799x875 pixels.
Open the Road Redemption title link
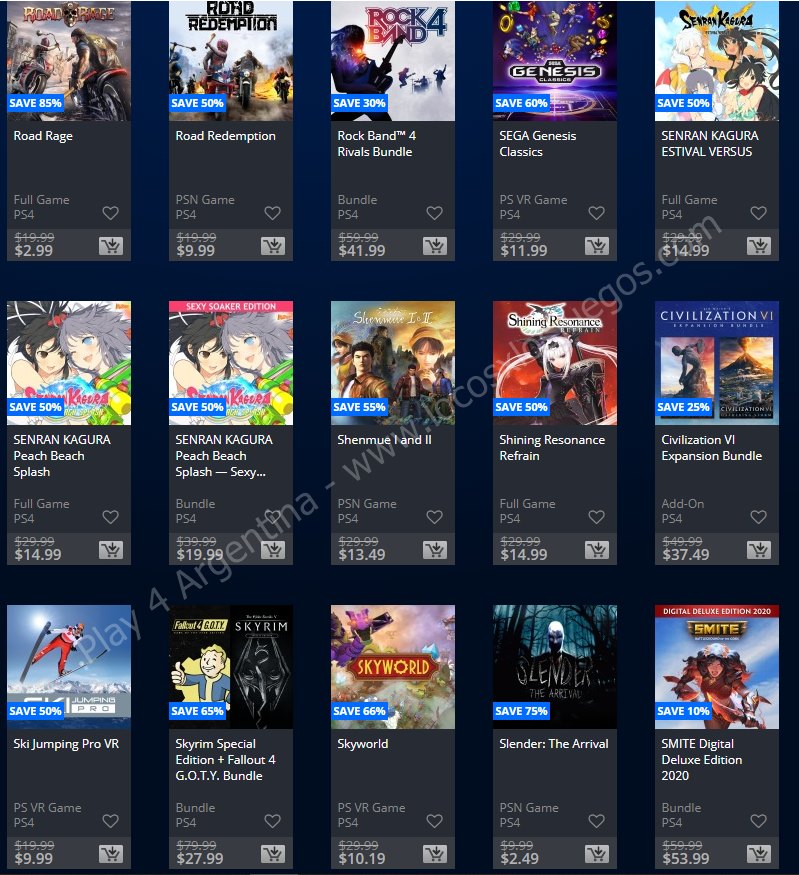click(225, 136)
